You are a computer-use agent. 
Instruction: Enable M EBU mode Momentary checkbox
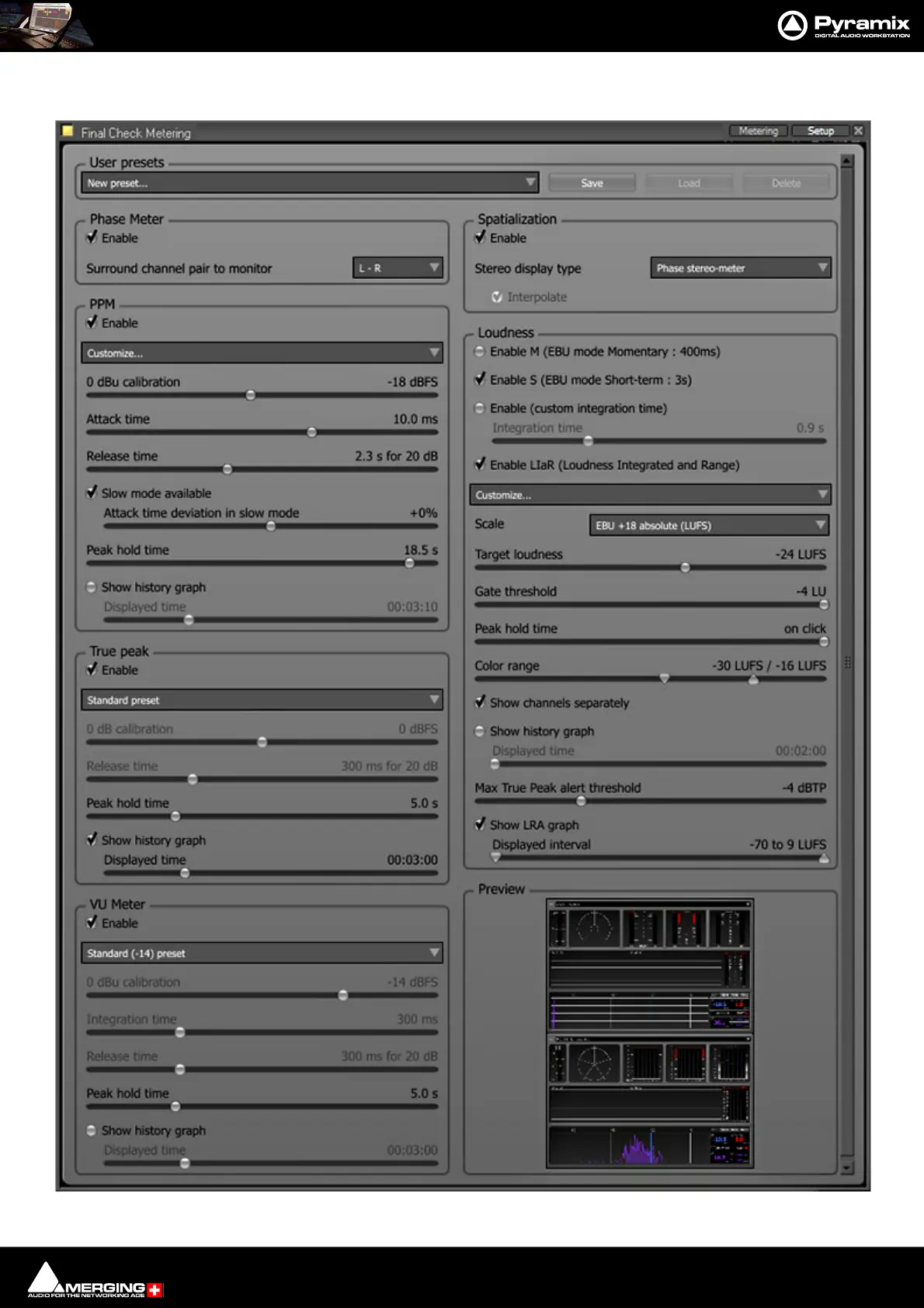[x=480, y=352]
